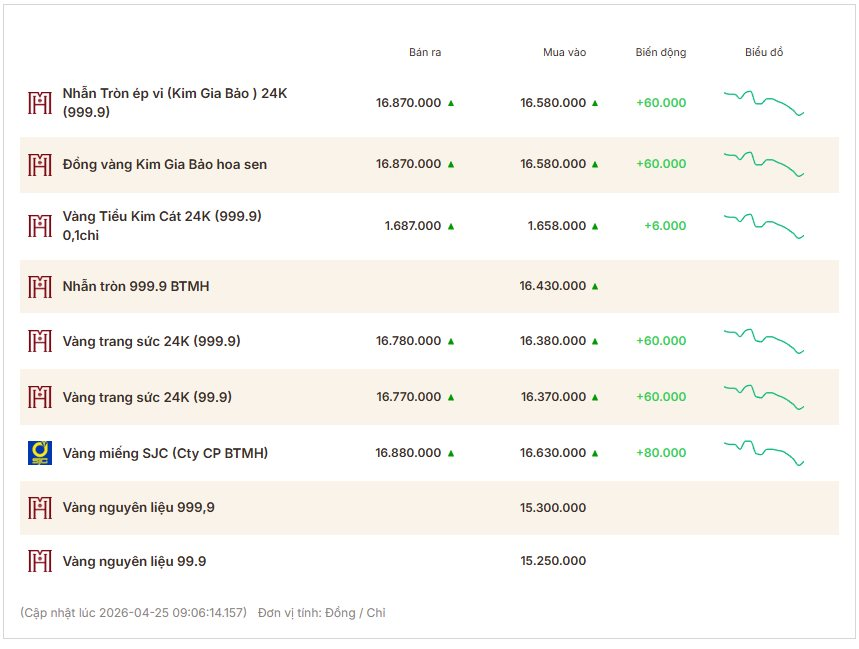Click the logo beside Vàng nguyên liệu 99.9
Image resolution: width=859 pixels, height=649 pixels.
(x=39, y=561)
